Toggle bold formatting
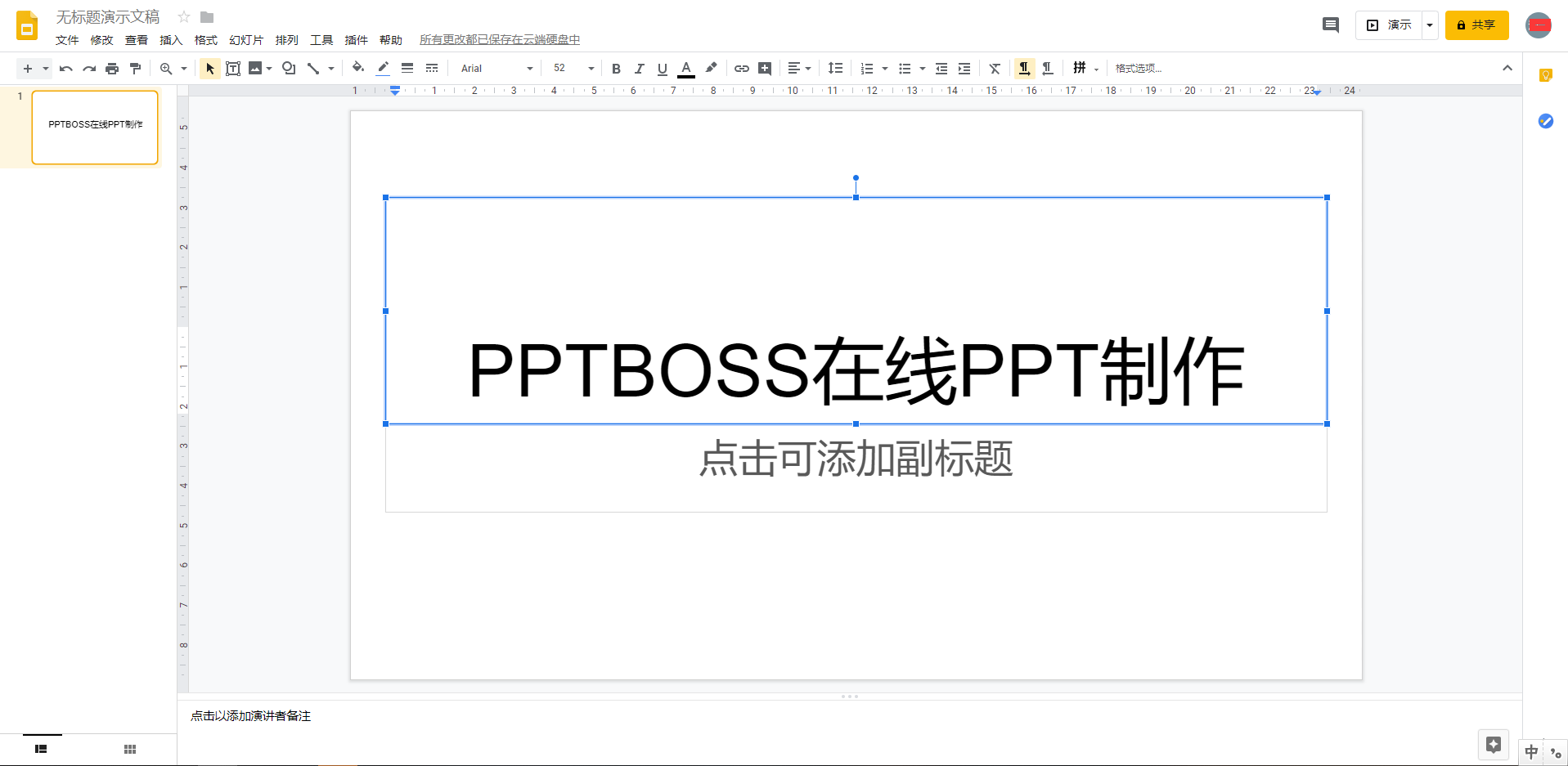The image size is (1568, 766). click(x=617, y=69)
